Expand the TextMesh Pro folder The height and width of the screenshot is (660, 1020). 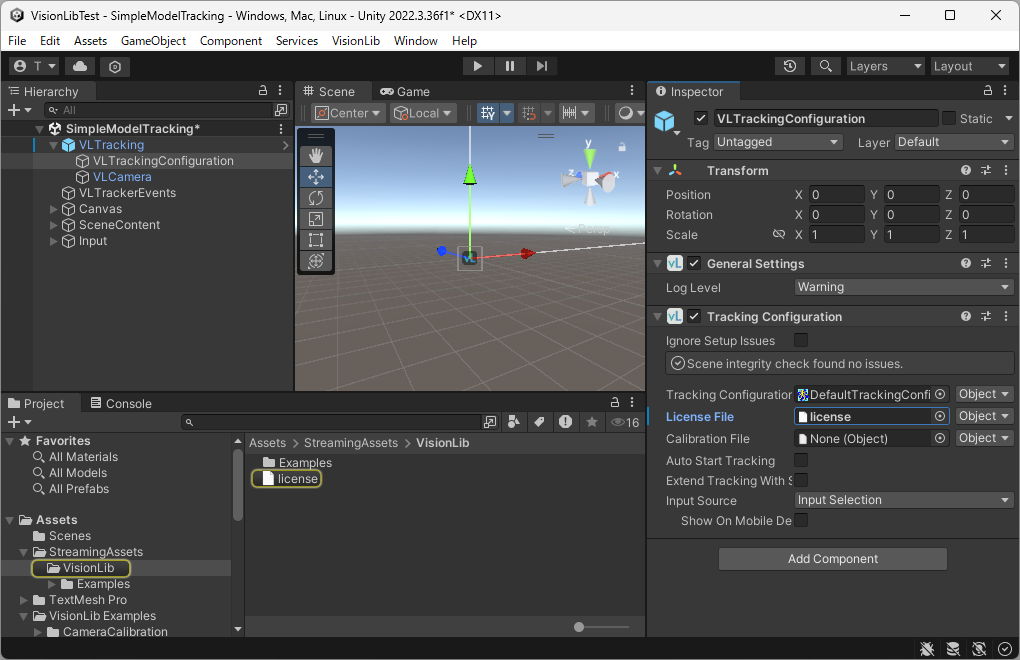24,600
